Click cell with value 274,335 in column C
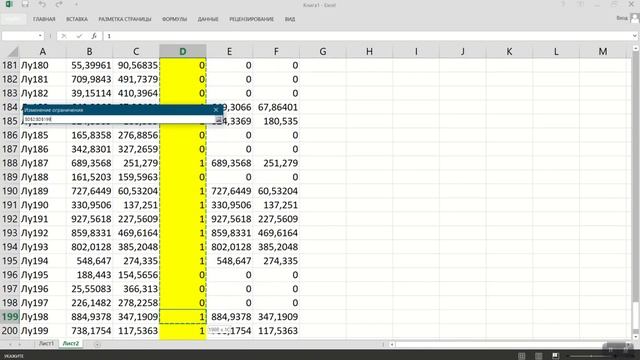 [x=136, y=261]
